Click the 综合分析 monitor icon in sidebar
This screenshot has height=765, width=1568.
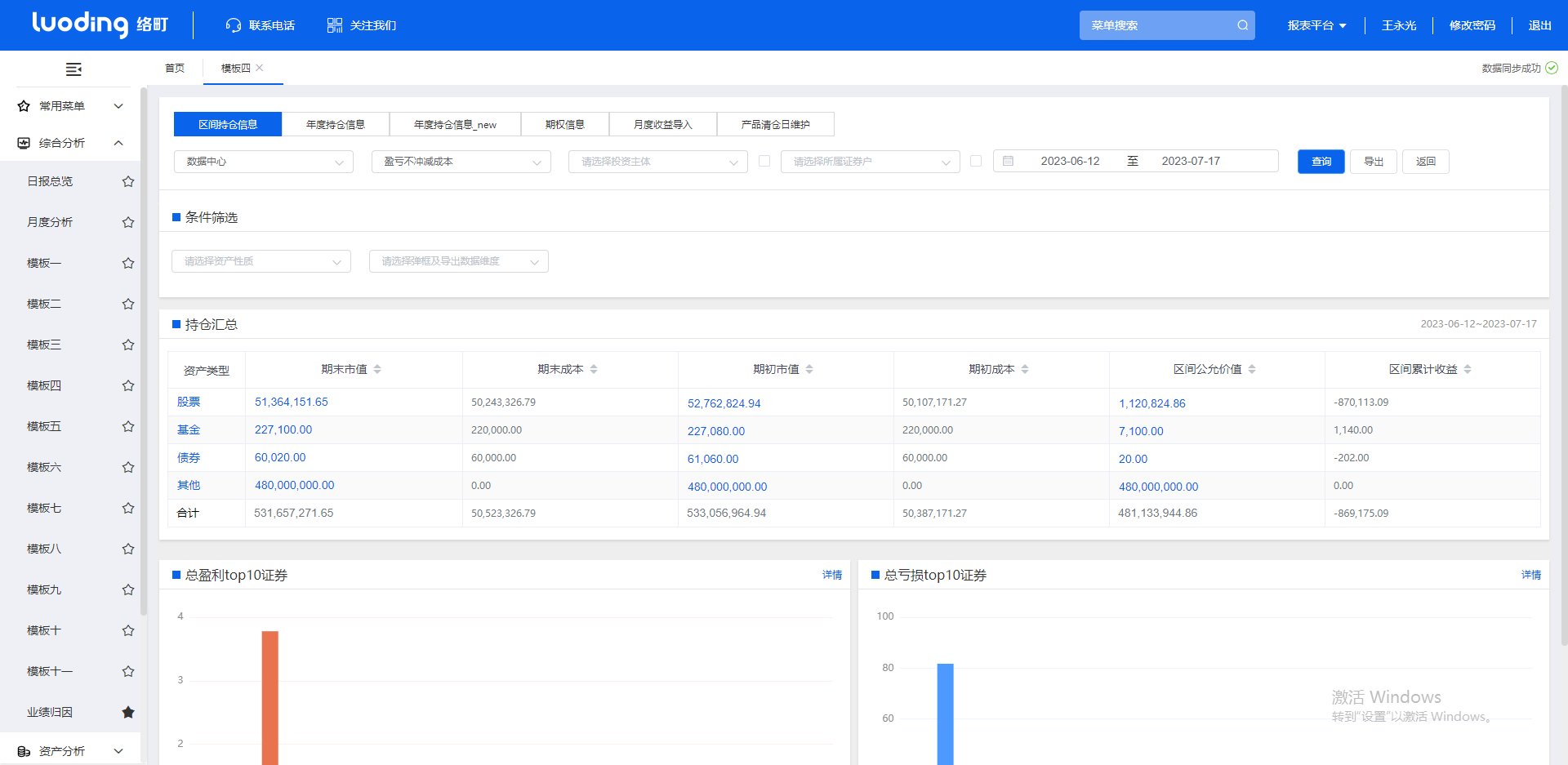(x=24, y=143)
